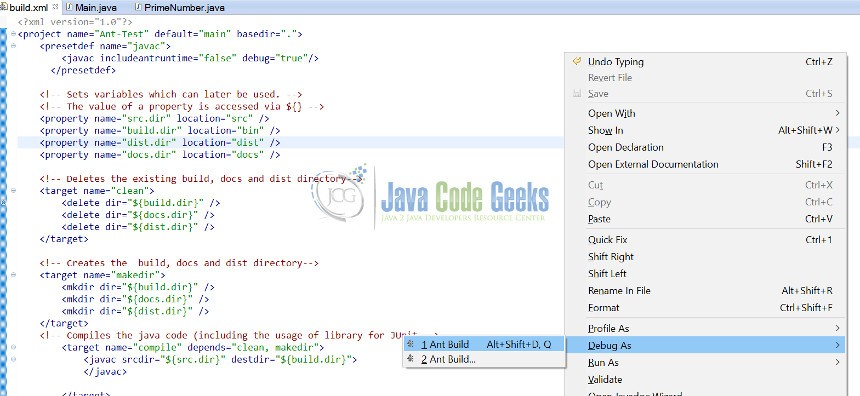
Task: Open the Show In submenu
Action: [705, 131]
